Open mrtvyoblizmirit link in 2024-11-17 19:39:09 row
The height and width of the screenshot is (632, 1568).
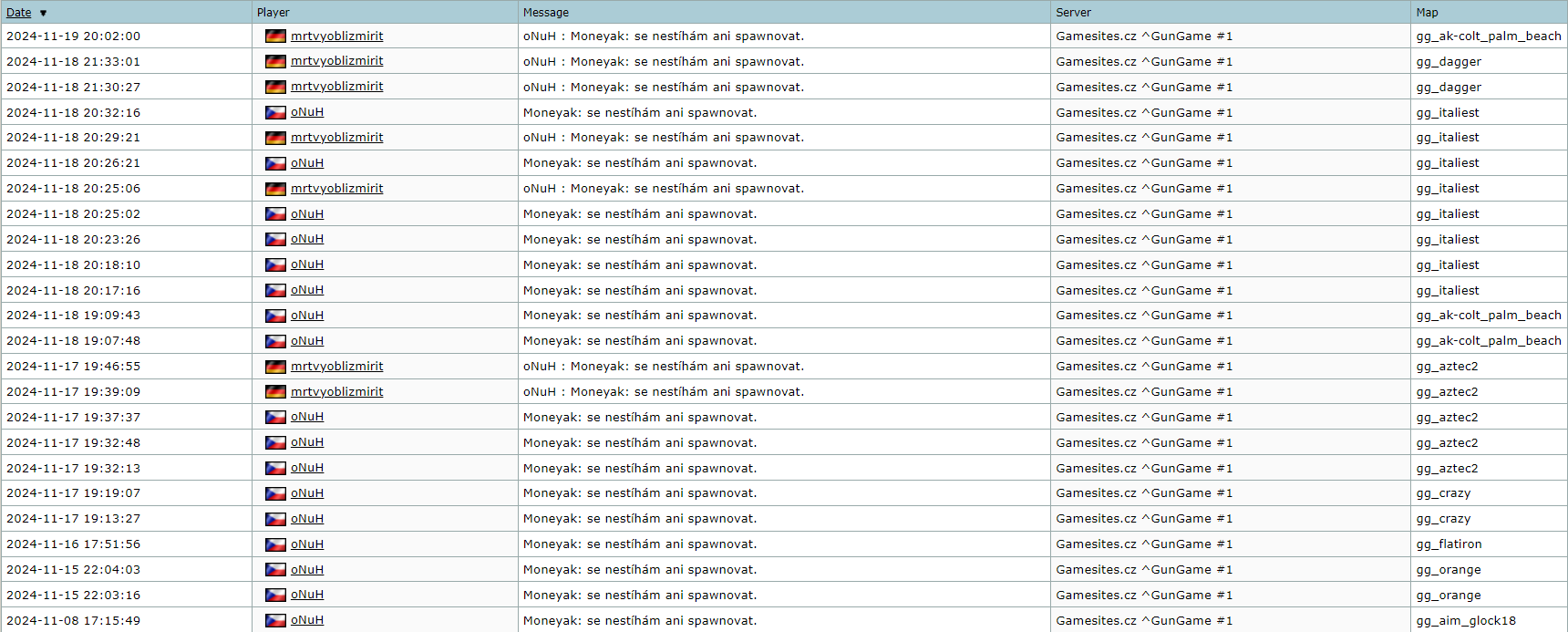pos(336,392)
